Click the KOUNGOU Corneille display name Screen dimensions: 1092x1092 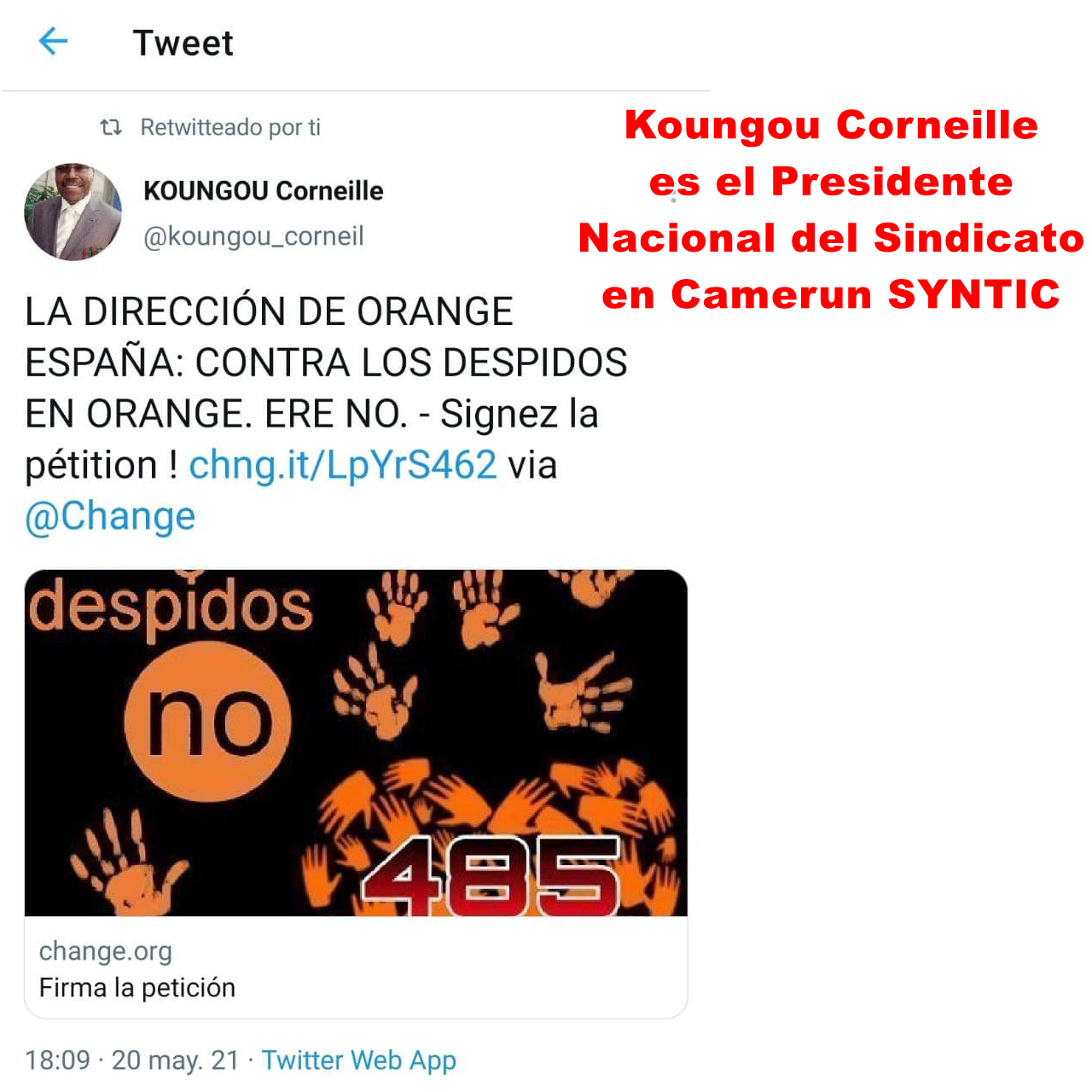pyautogui.click(x=263, y=190)
